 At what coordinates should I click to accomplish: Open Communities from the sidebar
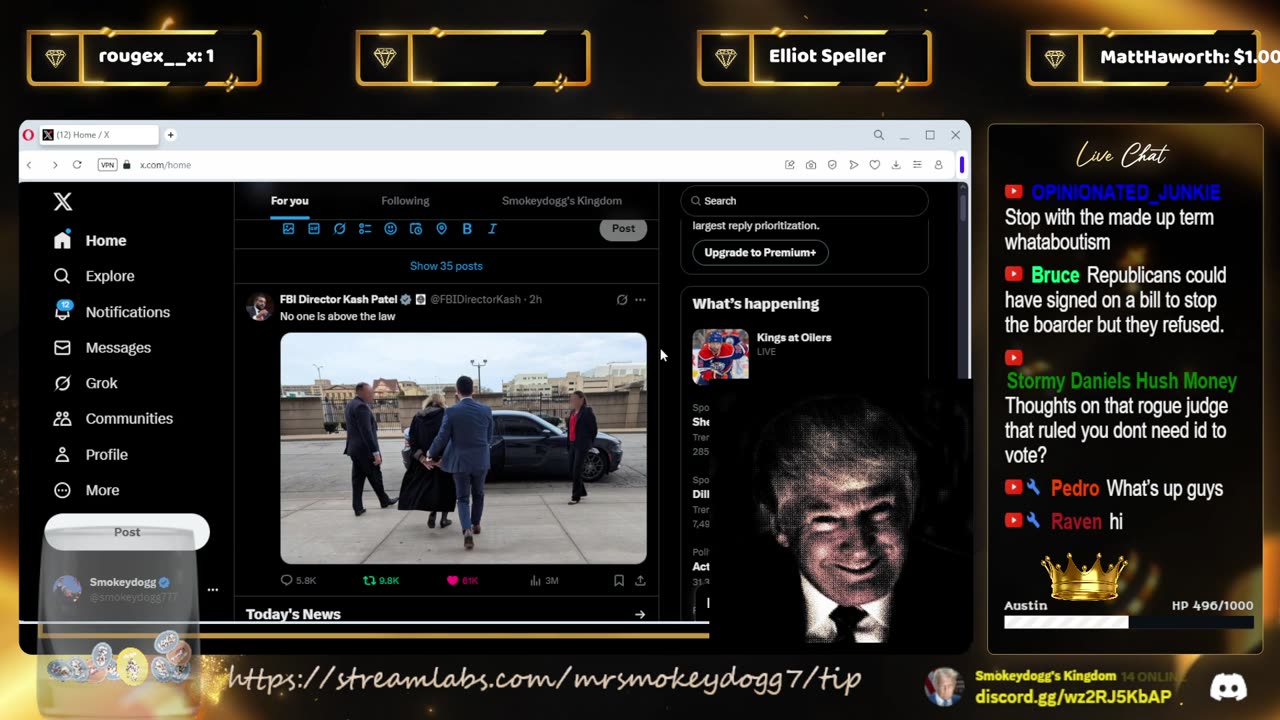113,419
